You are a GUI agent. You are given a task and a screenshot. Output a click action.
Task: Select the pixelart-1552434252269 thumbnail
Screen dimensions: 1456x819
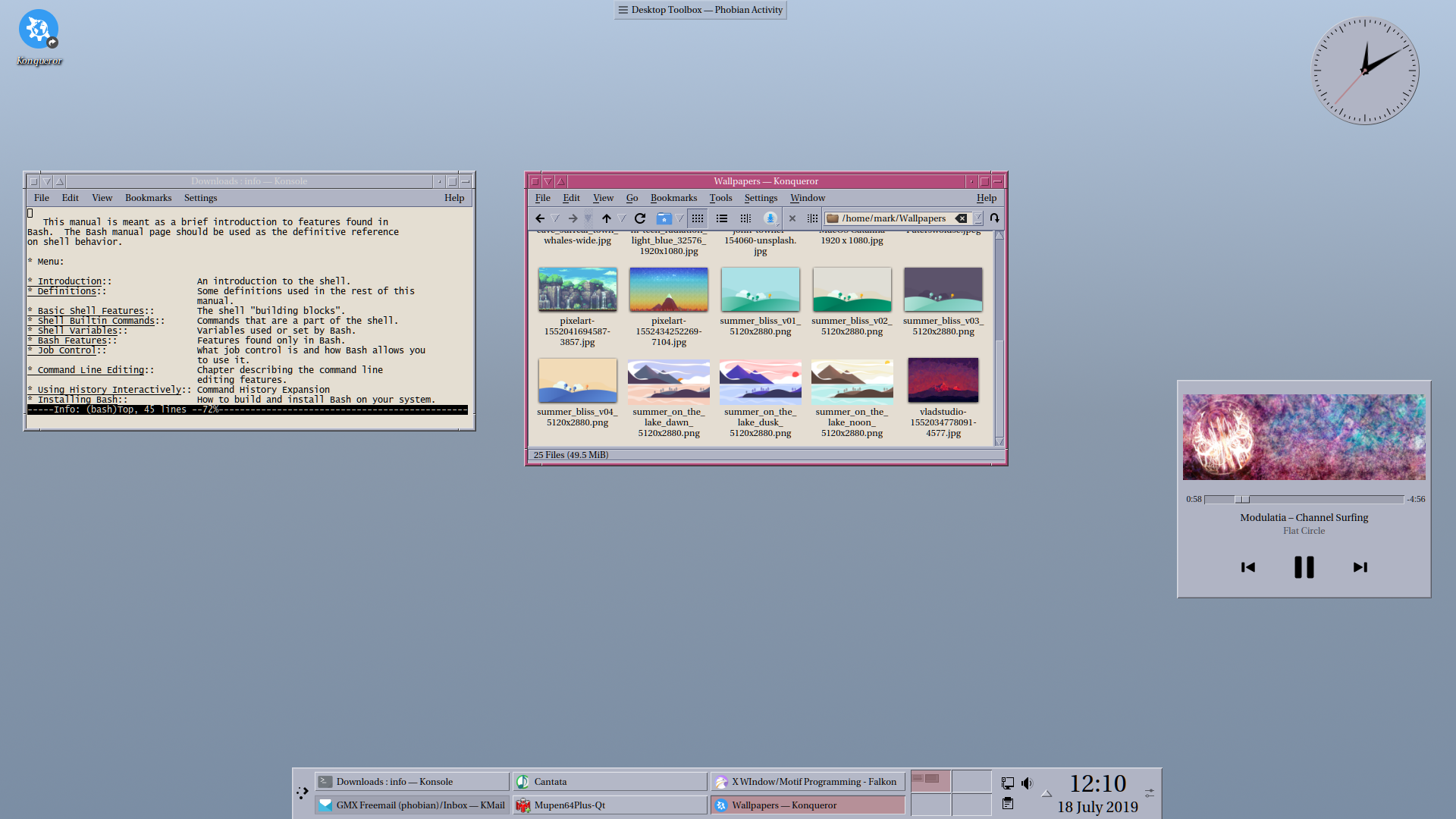click(669, 289)
